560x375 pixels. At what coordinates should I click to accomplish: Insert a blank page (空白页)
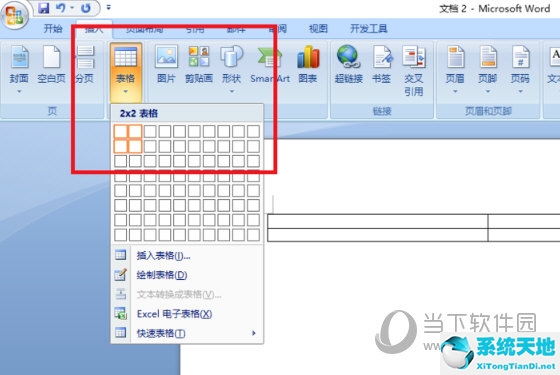click(x=51, y=65)
